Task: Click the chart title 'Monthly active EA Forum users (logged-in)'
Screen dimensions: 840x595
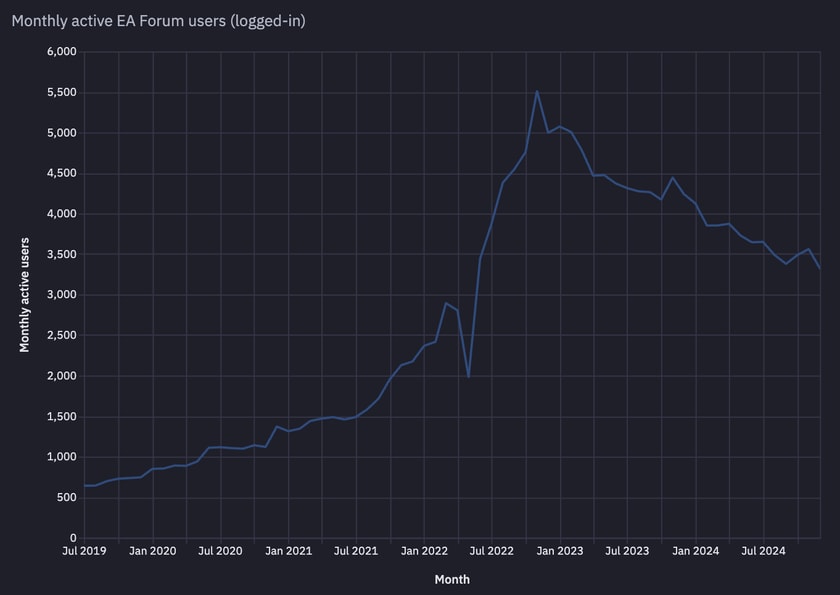Action: tap(159, 21)
